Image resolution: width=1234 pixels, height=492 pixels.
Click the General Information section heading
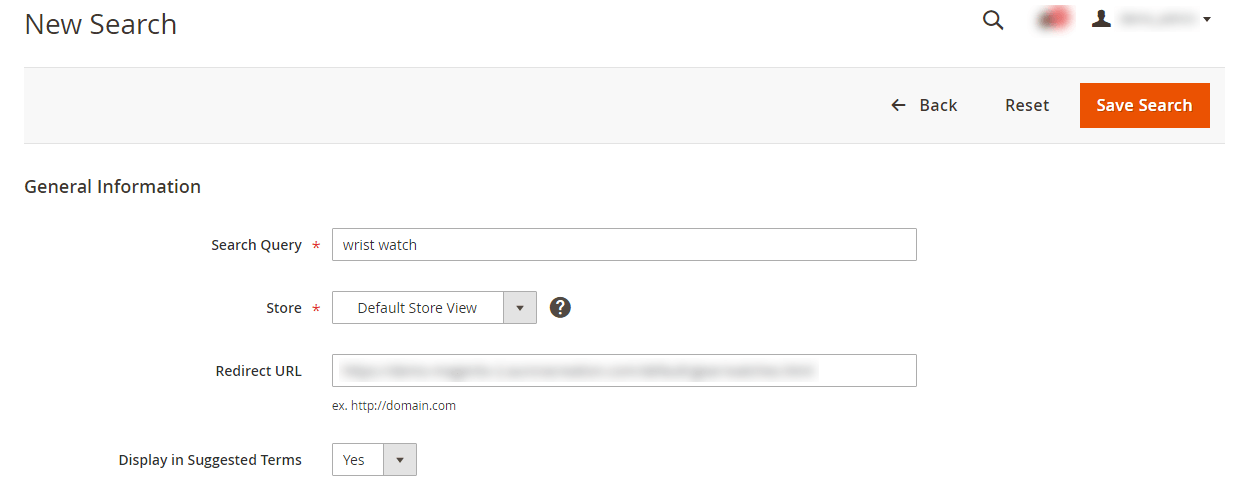pyautogui.click(x=112, y=186)
